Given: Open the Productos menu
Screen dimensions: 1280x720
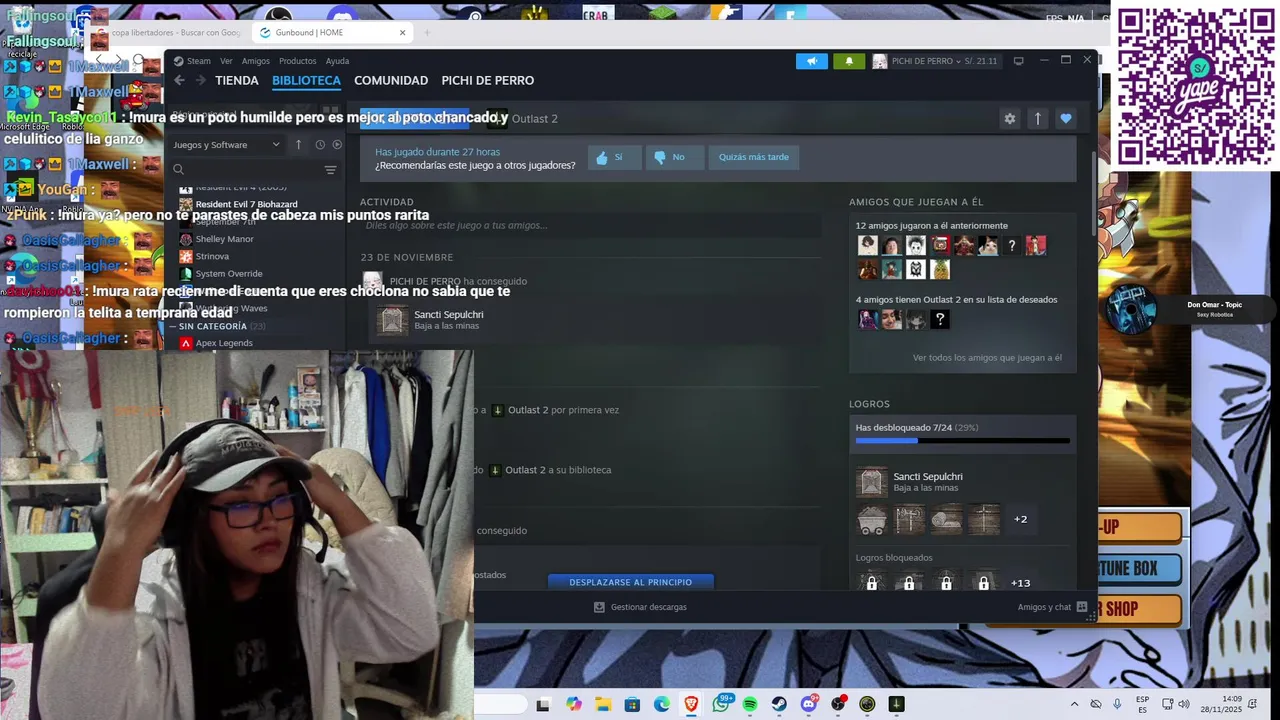Looking at the screenshot, I should pyautogui.click(x=297, y=61).
